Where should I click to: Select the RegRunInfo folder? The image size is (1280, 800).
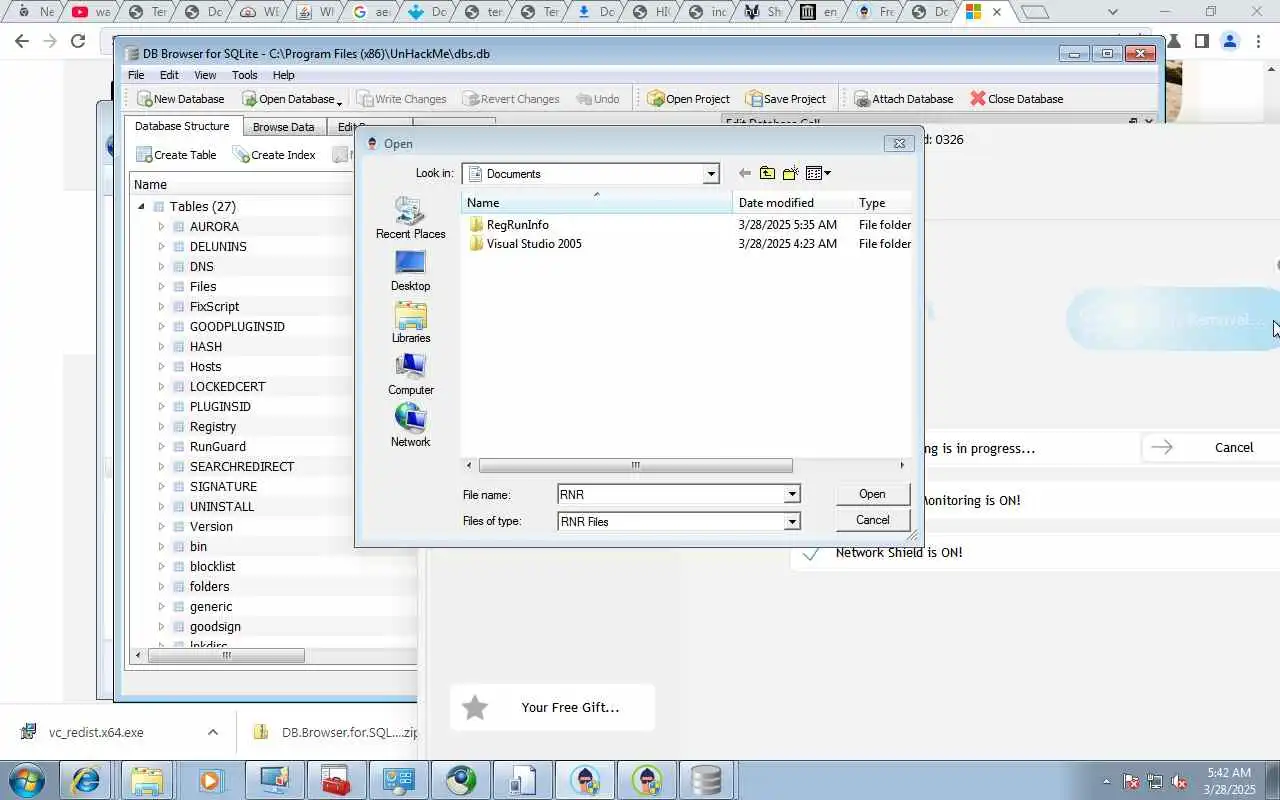pyautogui.click(x=517, y=225)
